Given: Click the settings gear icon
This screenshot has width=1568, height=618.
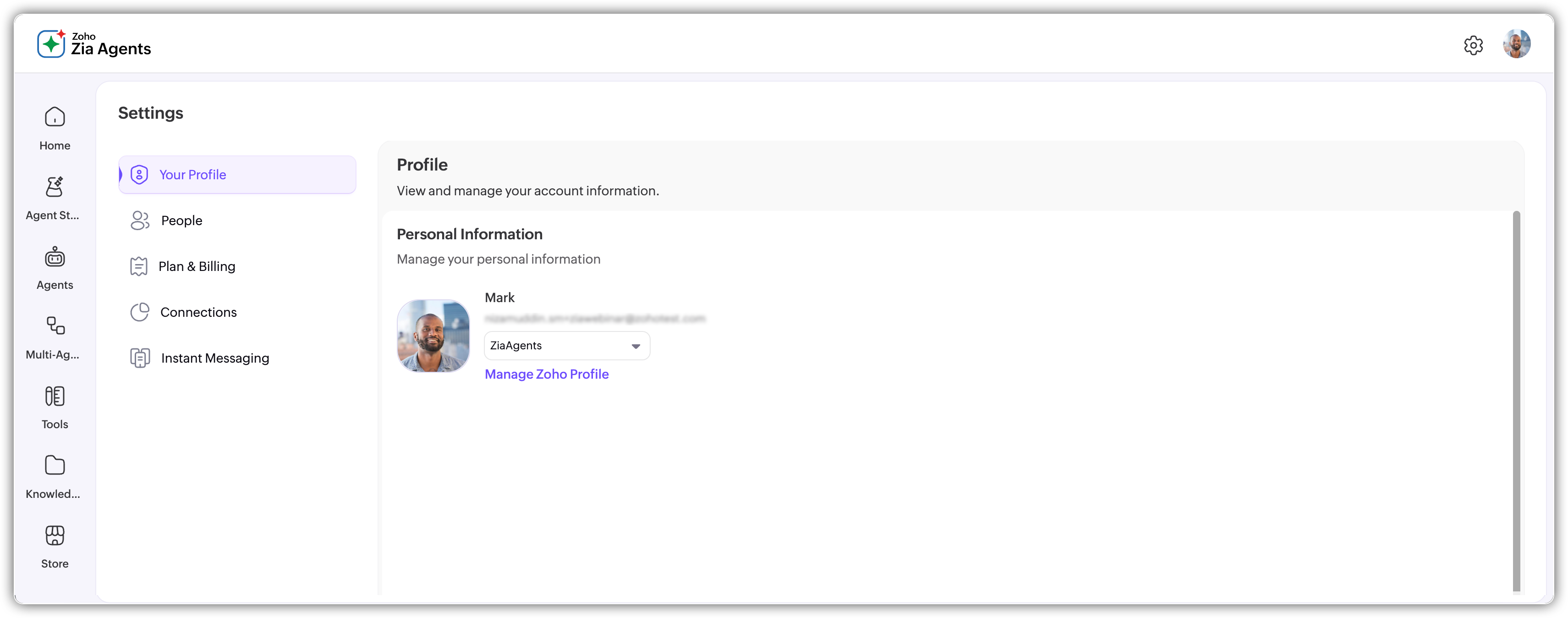Looking at the screenshot, I should [1473, 45].
